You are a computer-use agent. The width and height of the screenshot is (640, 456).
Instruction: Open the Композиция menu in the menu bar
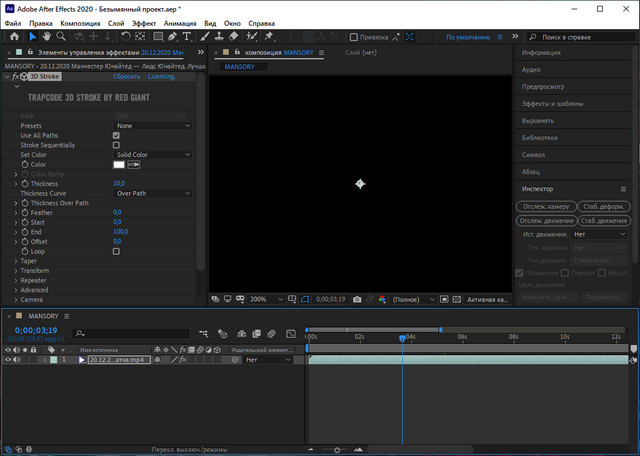click(80, 21)
